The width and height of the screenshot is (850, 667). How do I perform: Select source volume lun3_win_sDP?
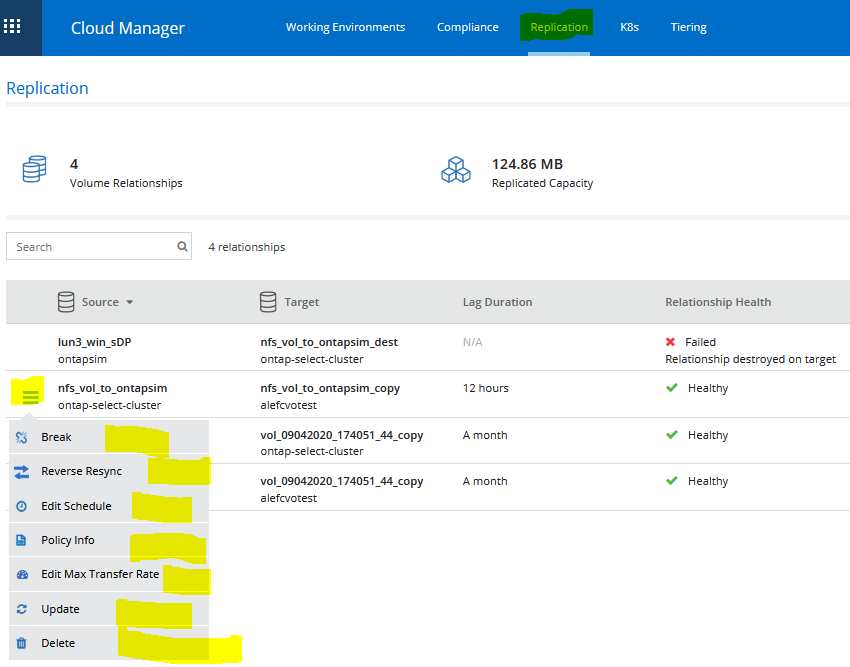pyautogui.click(x=95, y=342)
